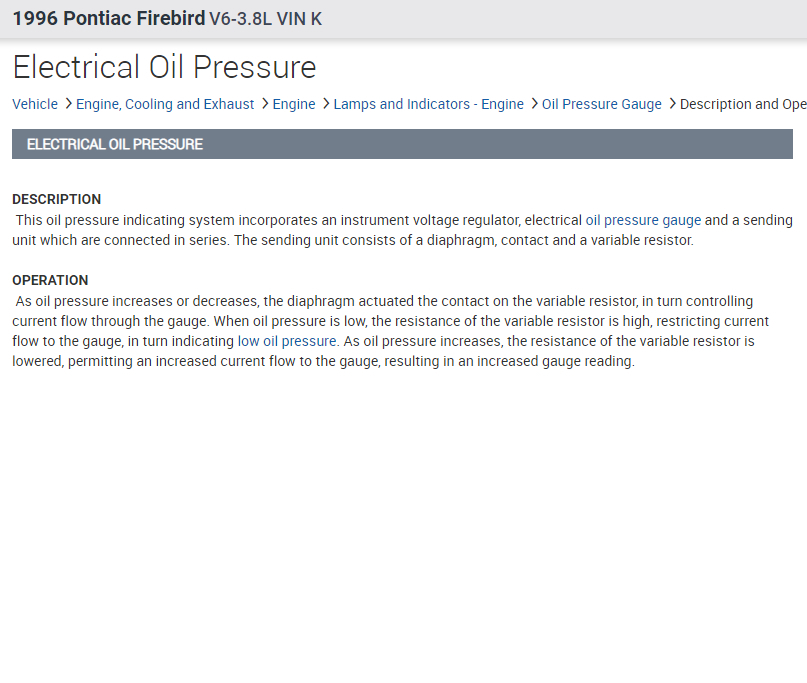Image resolution: width=807 pixels, height=683 pixels.
Task: Click the chevron before Description and Operation
Action: point(672,104)
